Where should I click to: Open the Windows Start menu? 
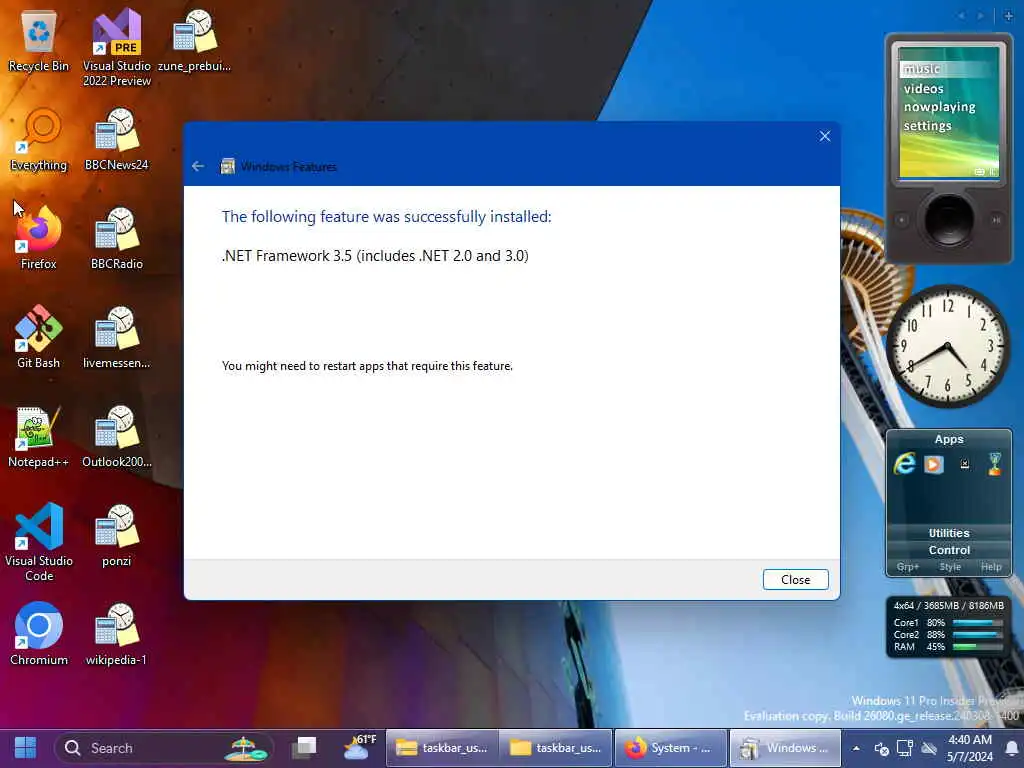tap(25, 748)
